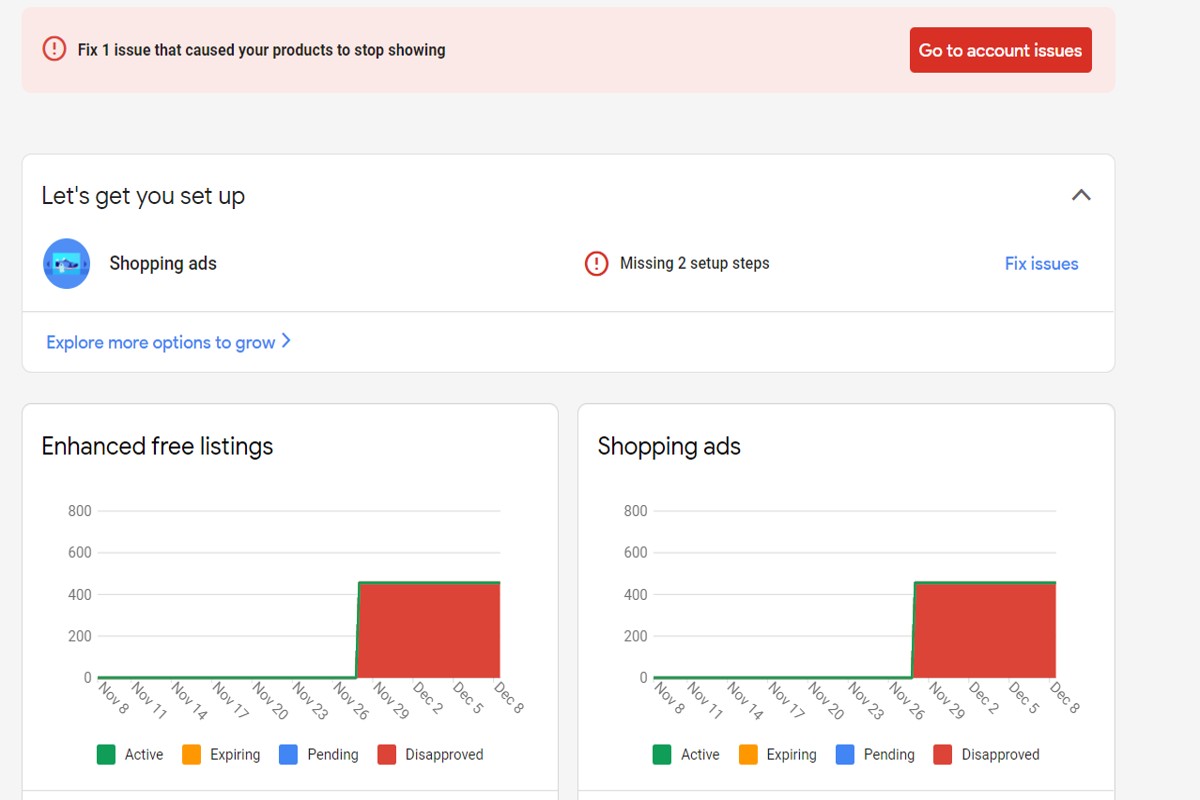Screen dimensions: 1200x800
Task: Toggle the Expiring legend swatch in Enhanced free listings
Action: pyautogui.click(x=191, y=755)
